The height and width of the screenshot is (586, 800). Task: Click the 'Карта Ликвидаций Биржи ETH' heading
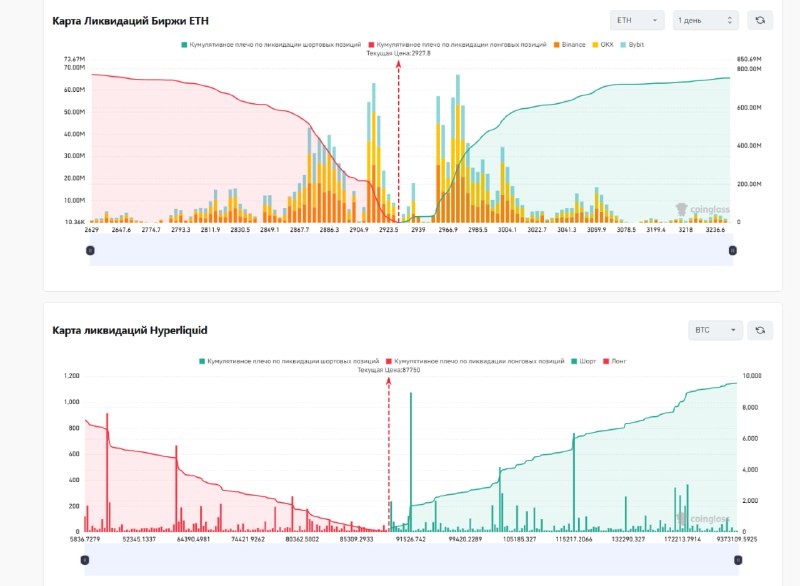131,20
